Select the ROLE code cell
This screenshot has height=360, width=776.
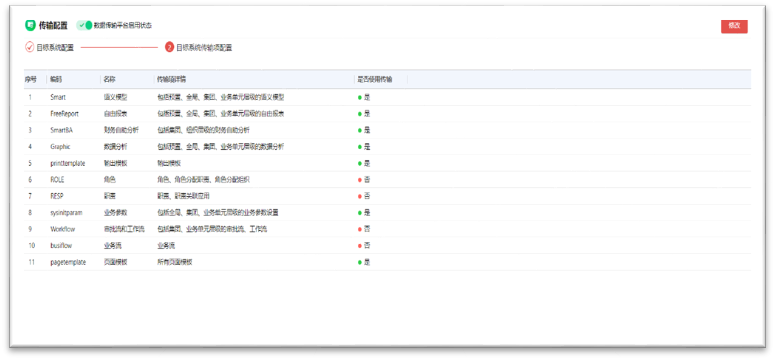tap(57, 180)
